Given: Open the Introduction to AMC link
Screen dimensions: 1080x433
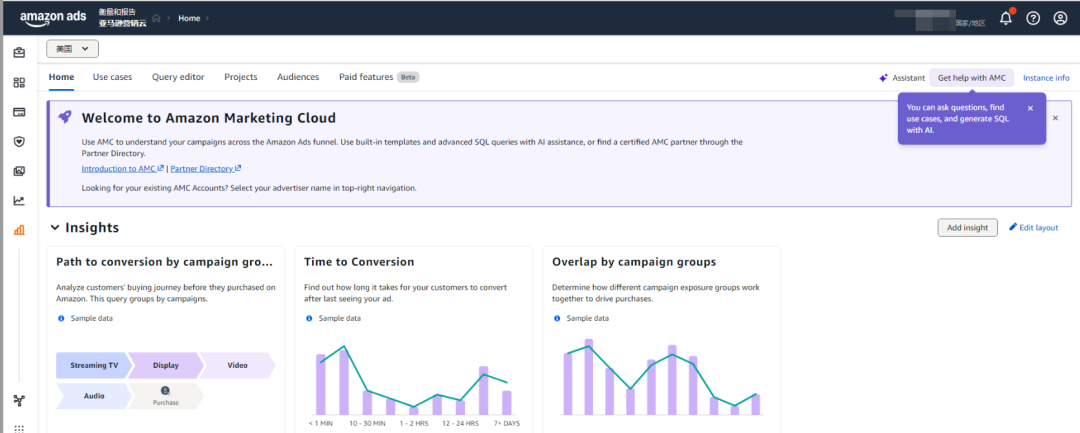Looking at the screenshot, I should (x=123, y=169).
